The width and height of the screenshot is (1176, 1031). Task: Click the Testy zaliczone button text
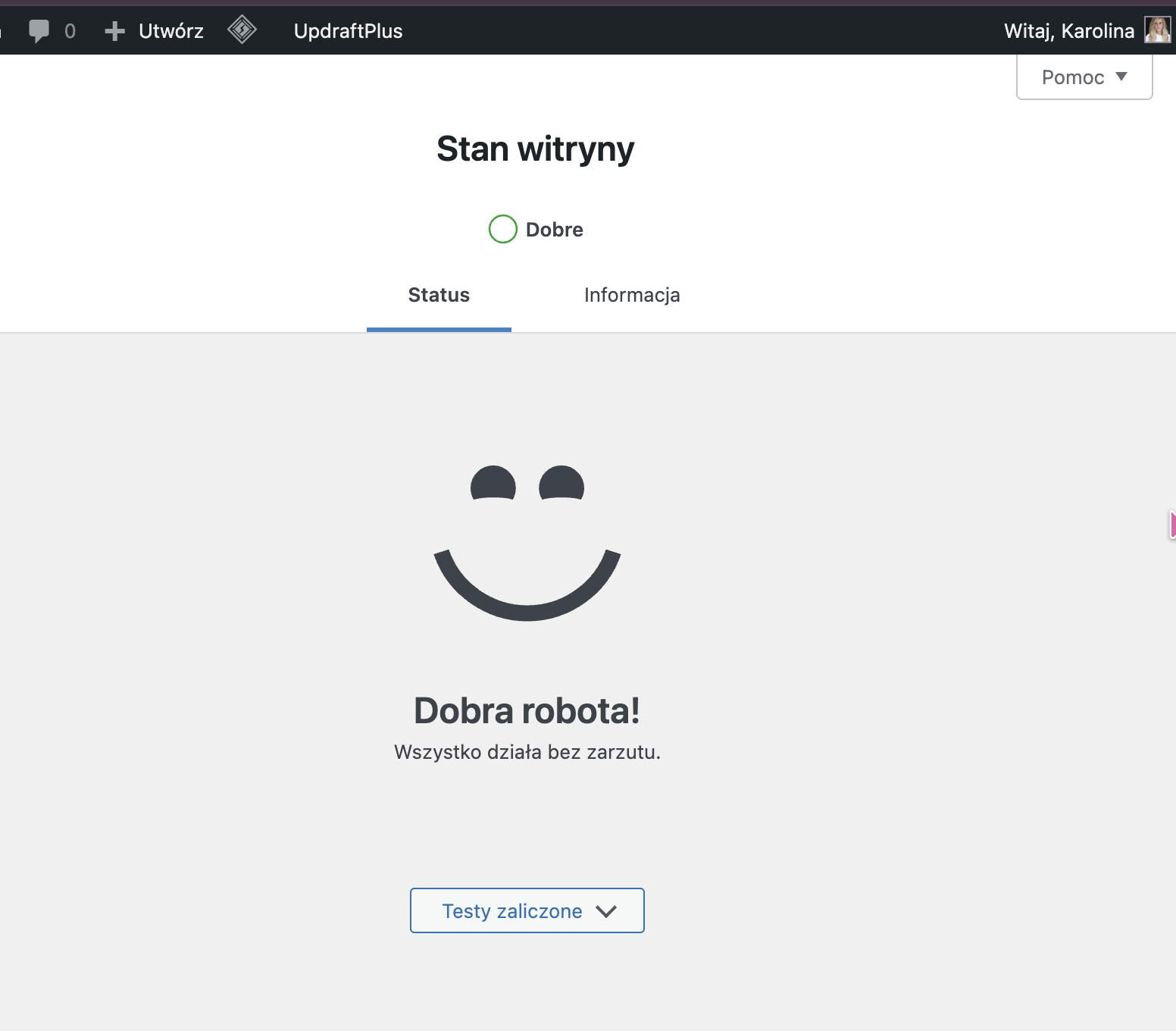512,911
